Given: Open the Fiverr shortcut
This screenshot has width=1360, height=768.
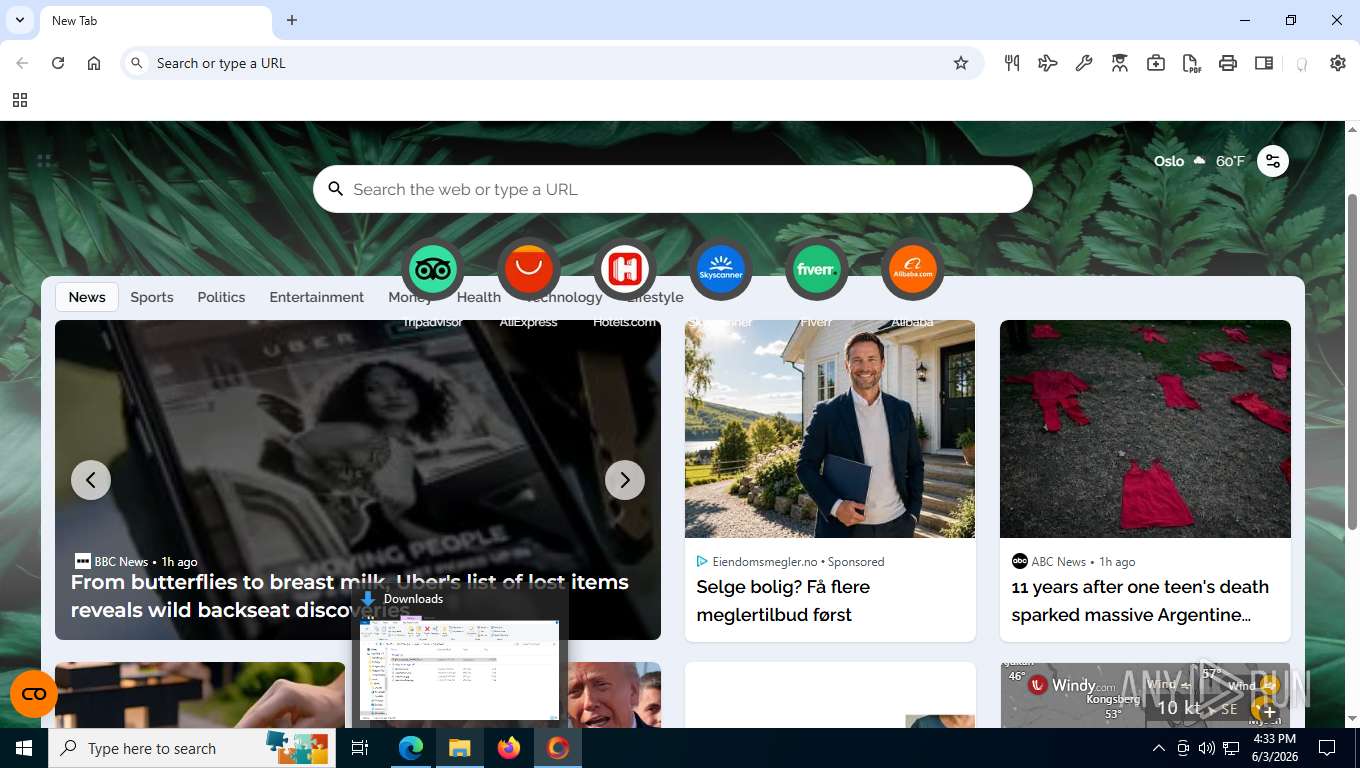Looking at the screenshot, I should pos(817,269).
